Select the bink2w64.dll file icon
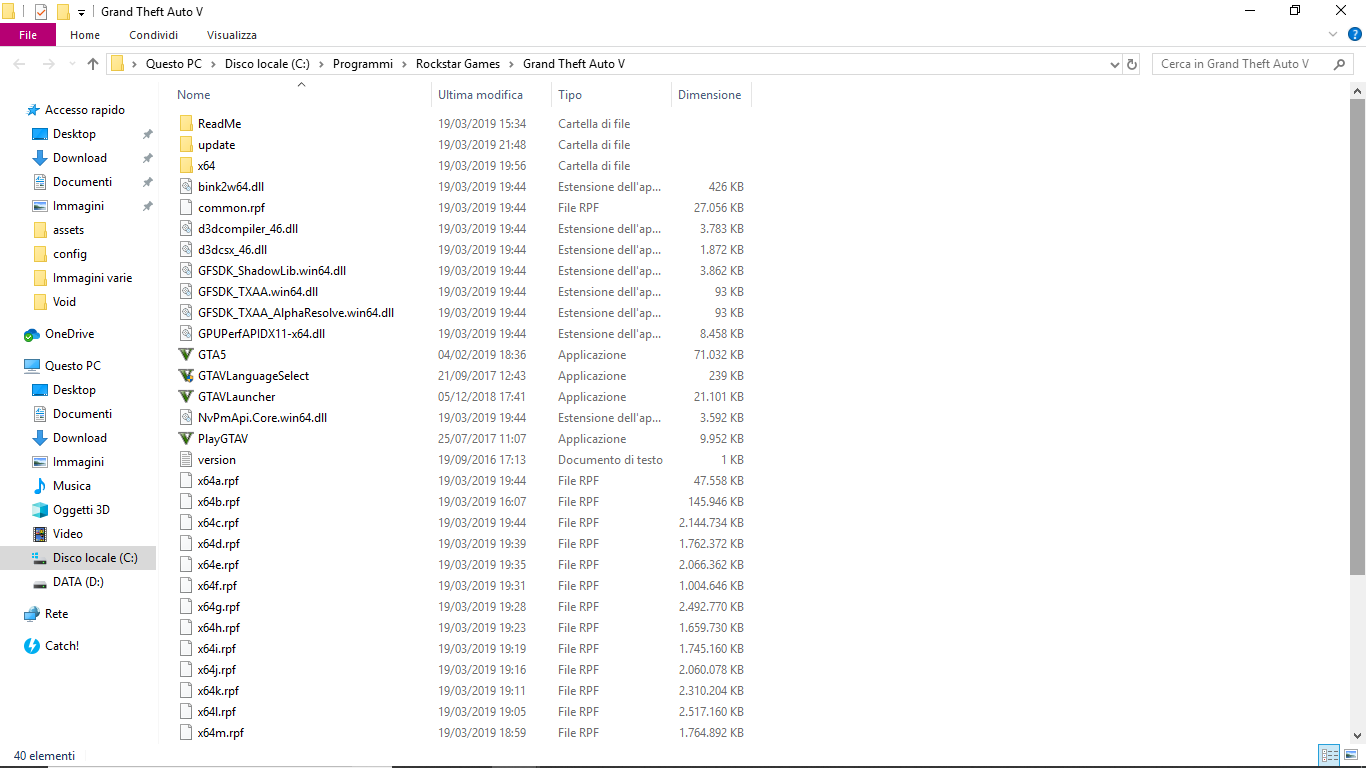The width and height of the screenshot is (1366, 768). [186, 187]
